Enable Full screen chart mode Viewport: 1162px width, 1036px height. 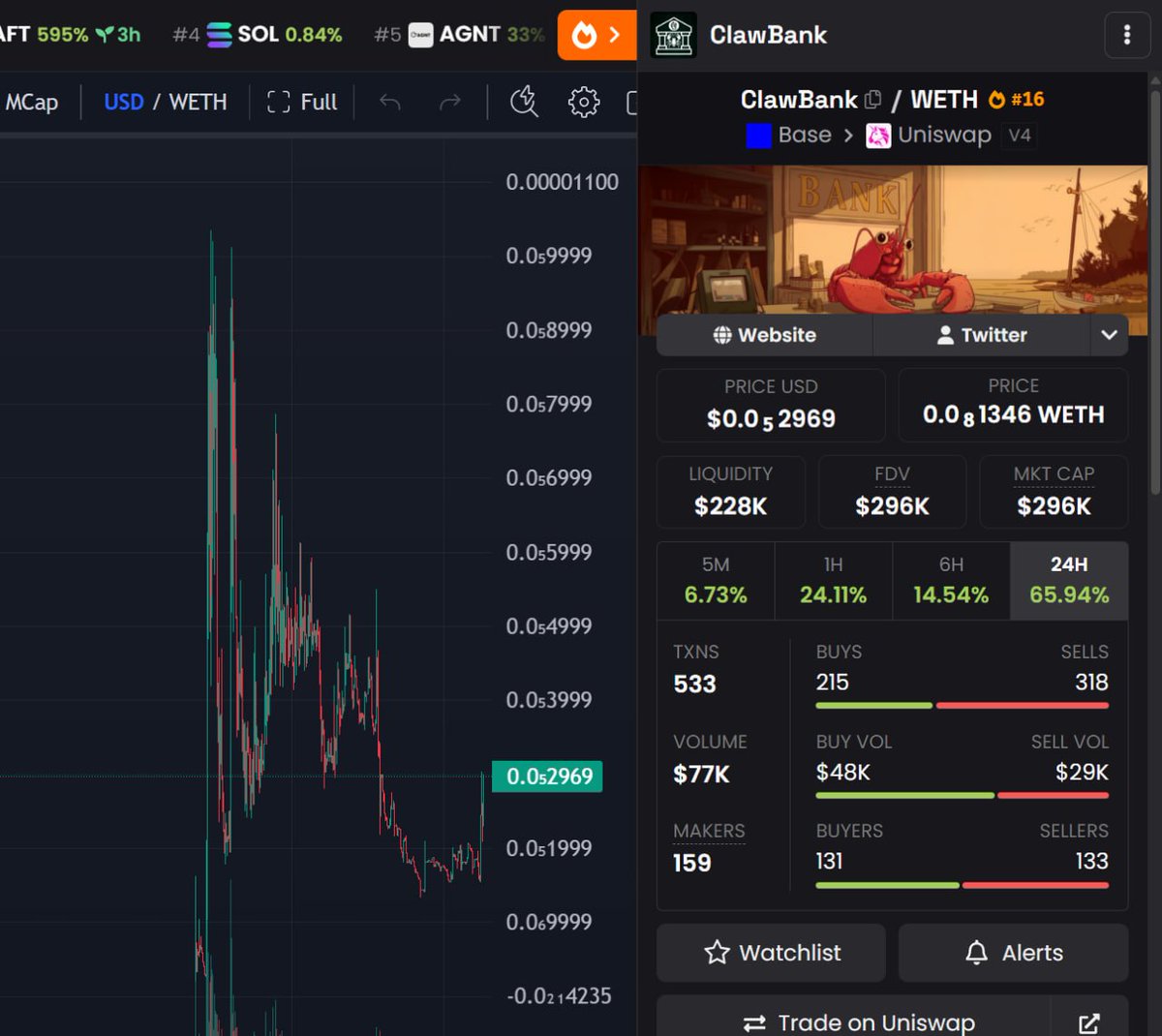click(x=301, y=101)
